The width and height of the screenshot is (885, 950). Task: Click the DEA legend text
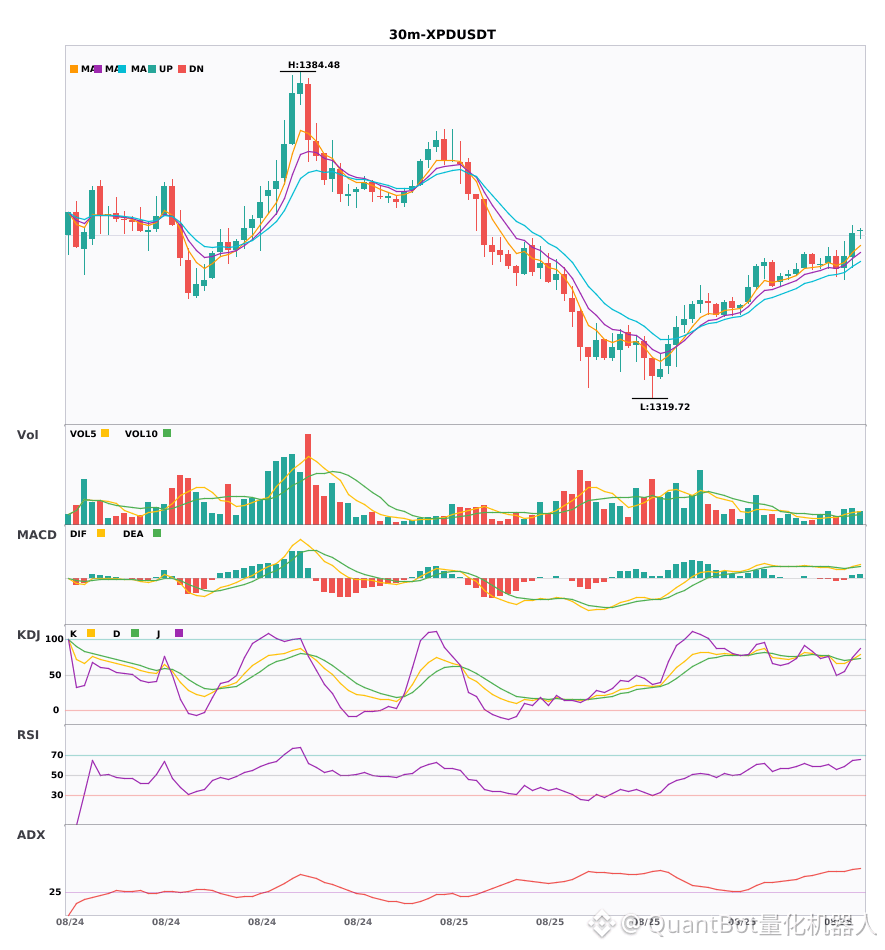(x=133, y=534)
